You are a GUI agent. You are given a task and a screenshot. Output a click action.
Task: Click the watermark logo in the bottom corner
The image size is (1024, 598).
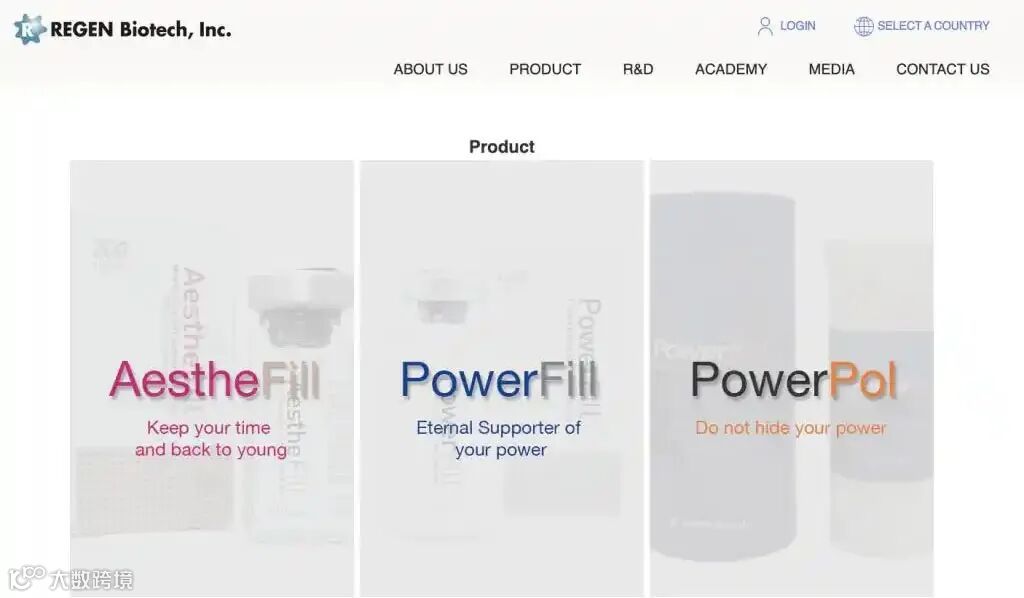(x=71, y=579)
